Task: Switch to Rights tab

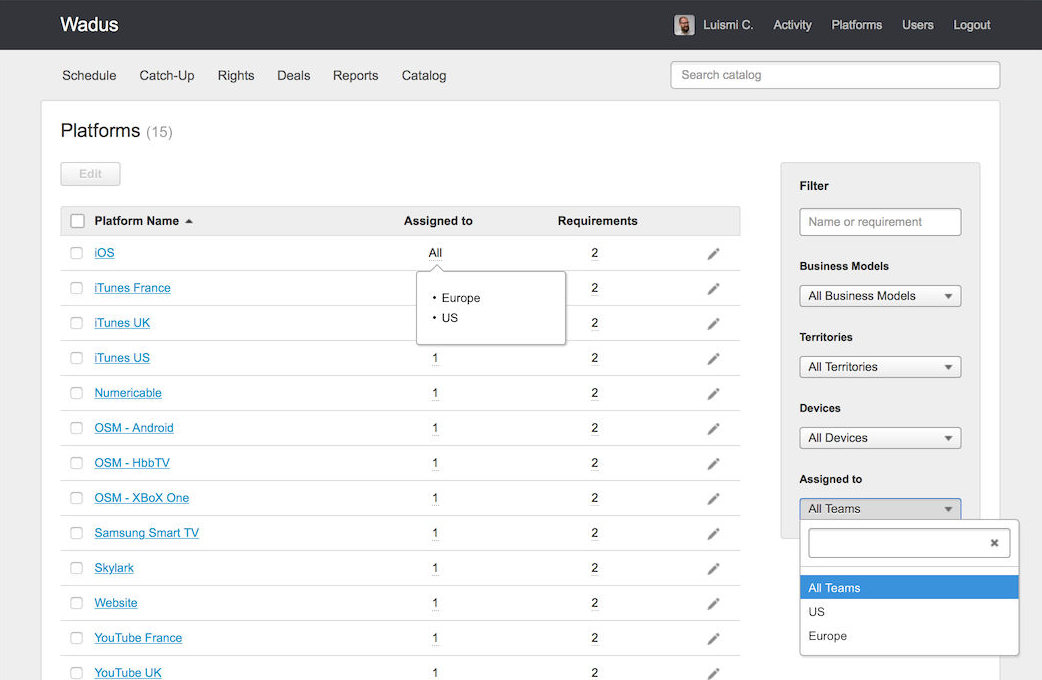Action: [x=236, y=76]
